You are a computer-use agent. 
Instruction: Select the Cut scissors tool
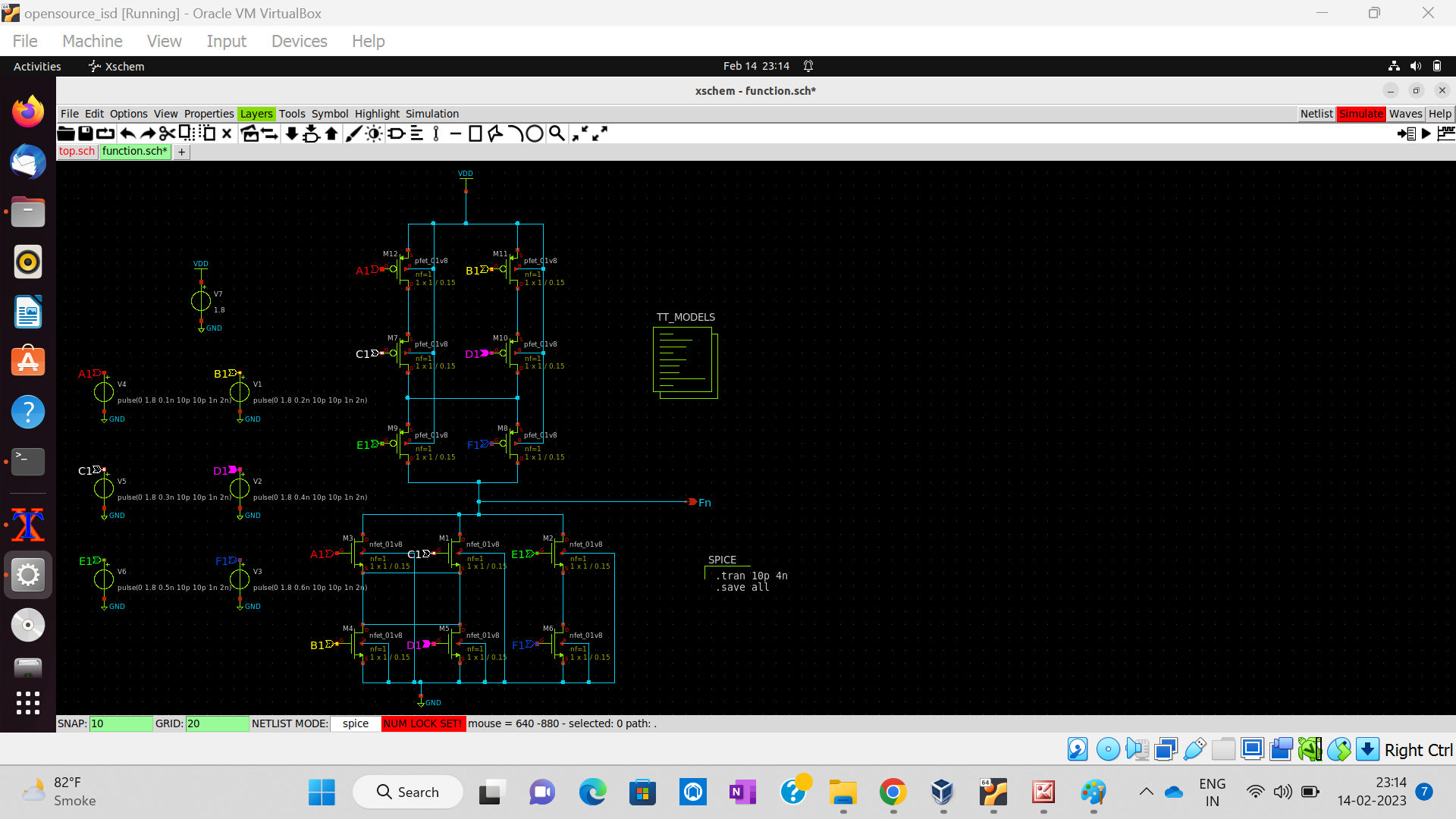tap(167, 134)
